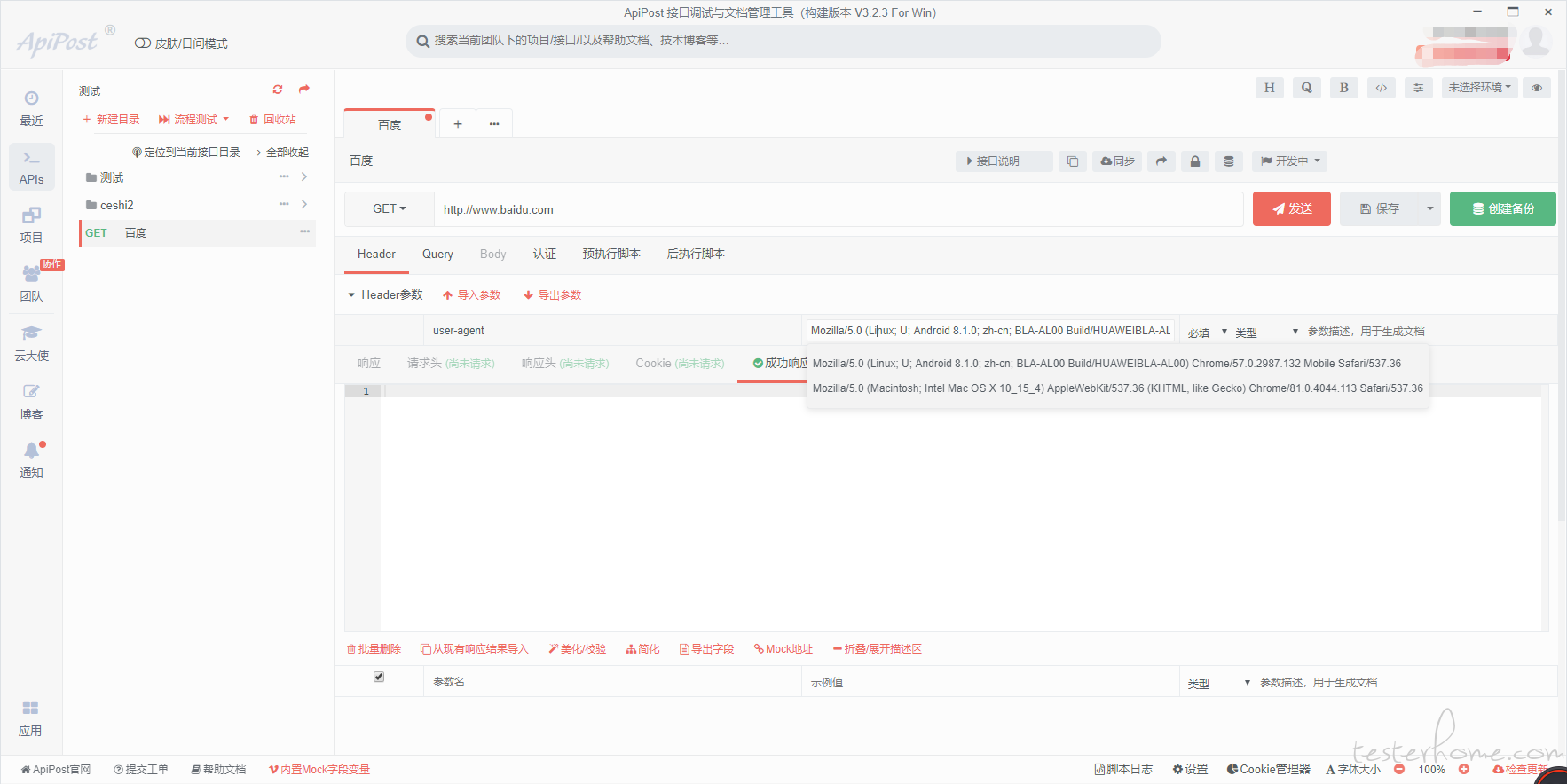The width and height of the screenshot is (1567, 784).
Task: Open the 博客 (blog) sidebar section
Action: click(x=31, y=402)
